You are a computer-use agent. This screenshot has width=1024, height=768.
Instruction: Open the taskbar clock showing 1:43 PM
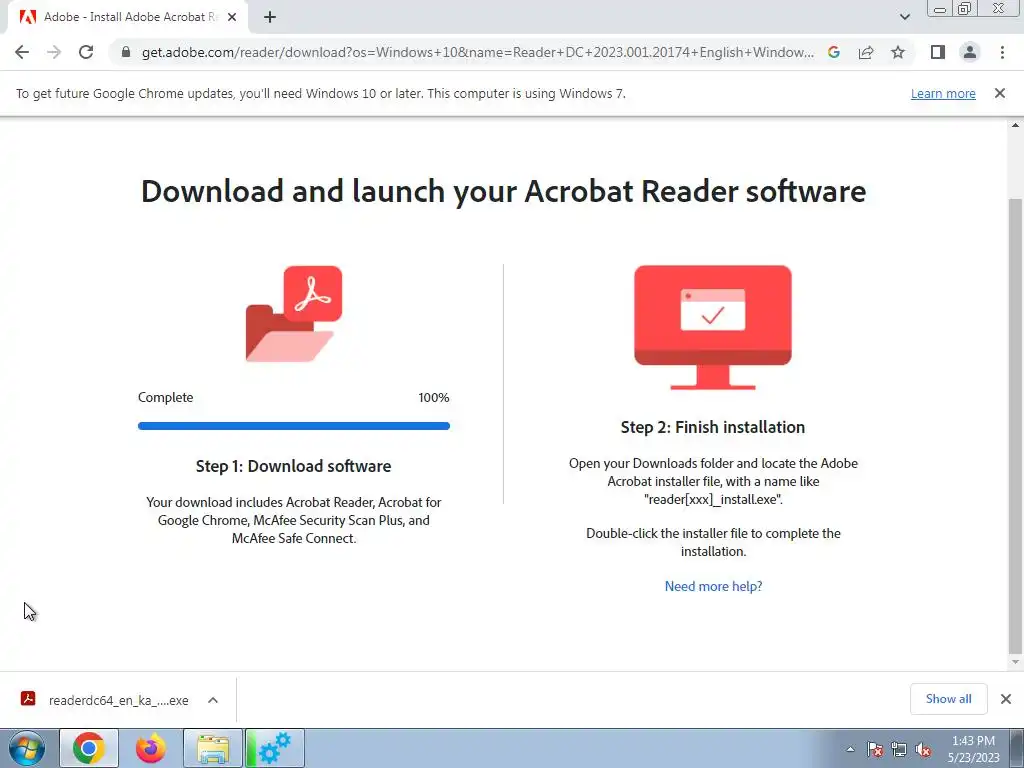[973, 749]
